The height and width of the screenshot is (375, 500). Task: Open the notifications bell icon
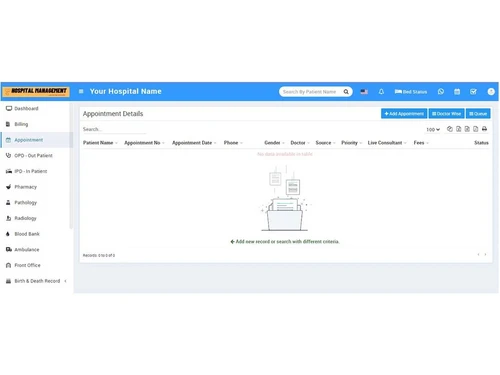coord(381,92)
